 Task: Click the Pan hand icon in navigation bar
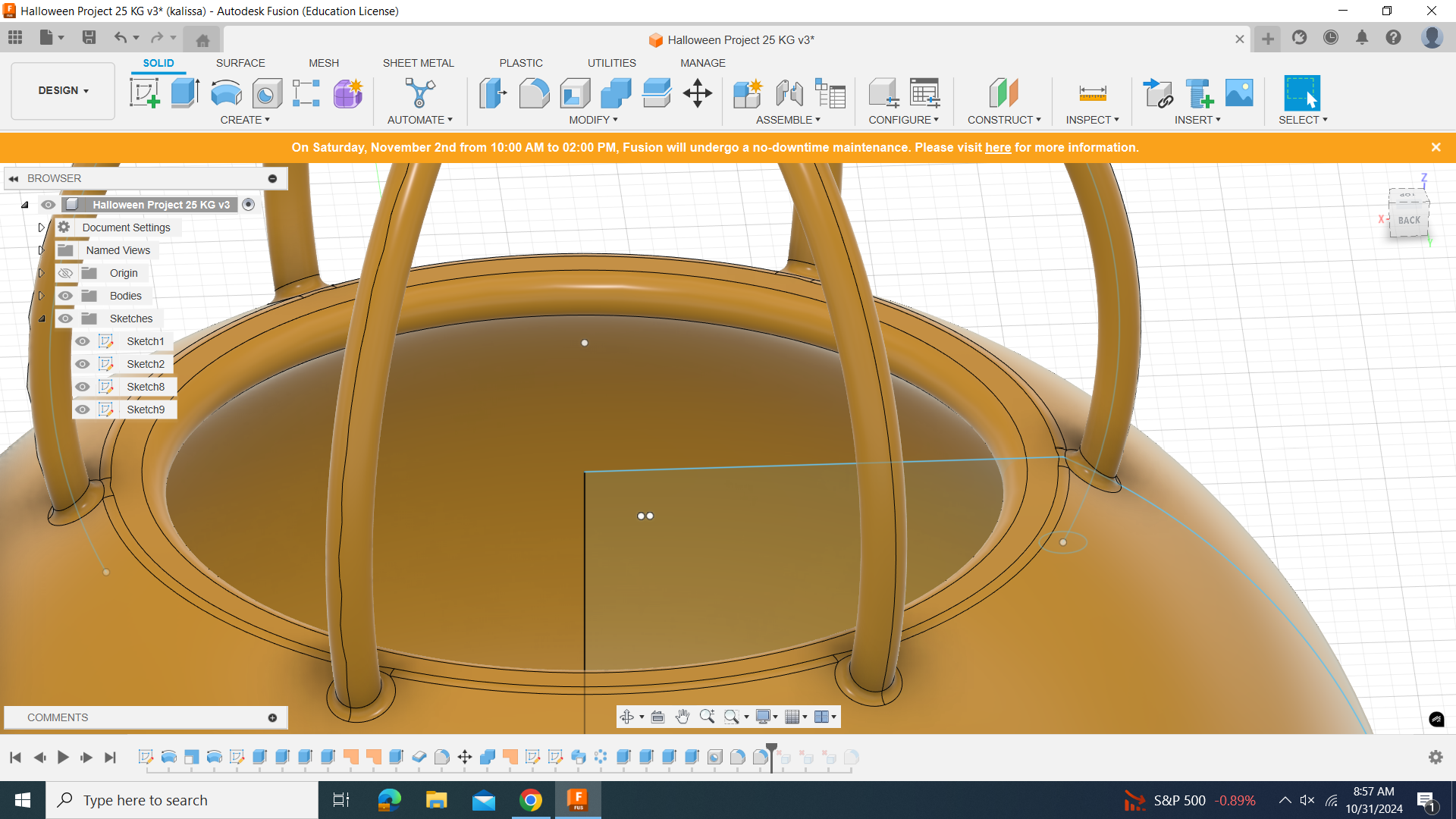tap(682, 717)
